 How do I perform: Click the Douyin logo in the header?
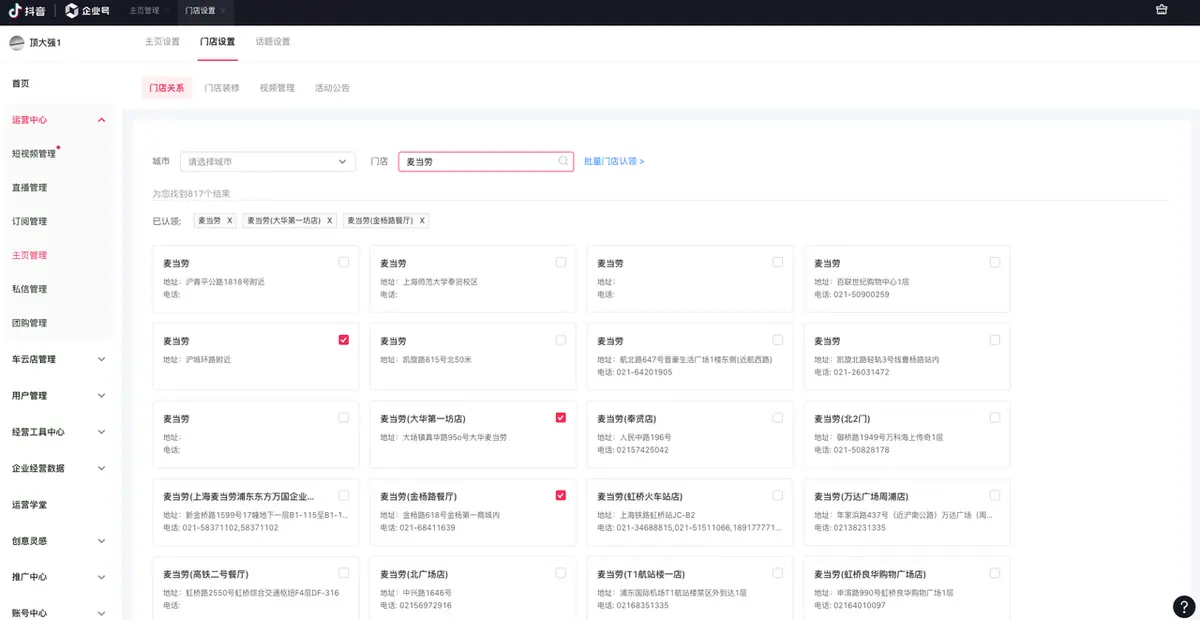click(29, 11)
